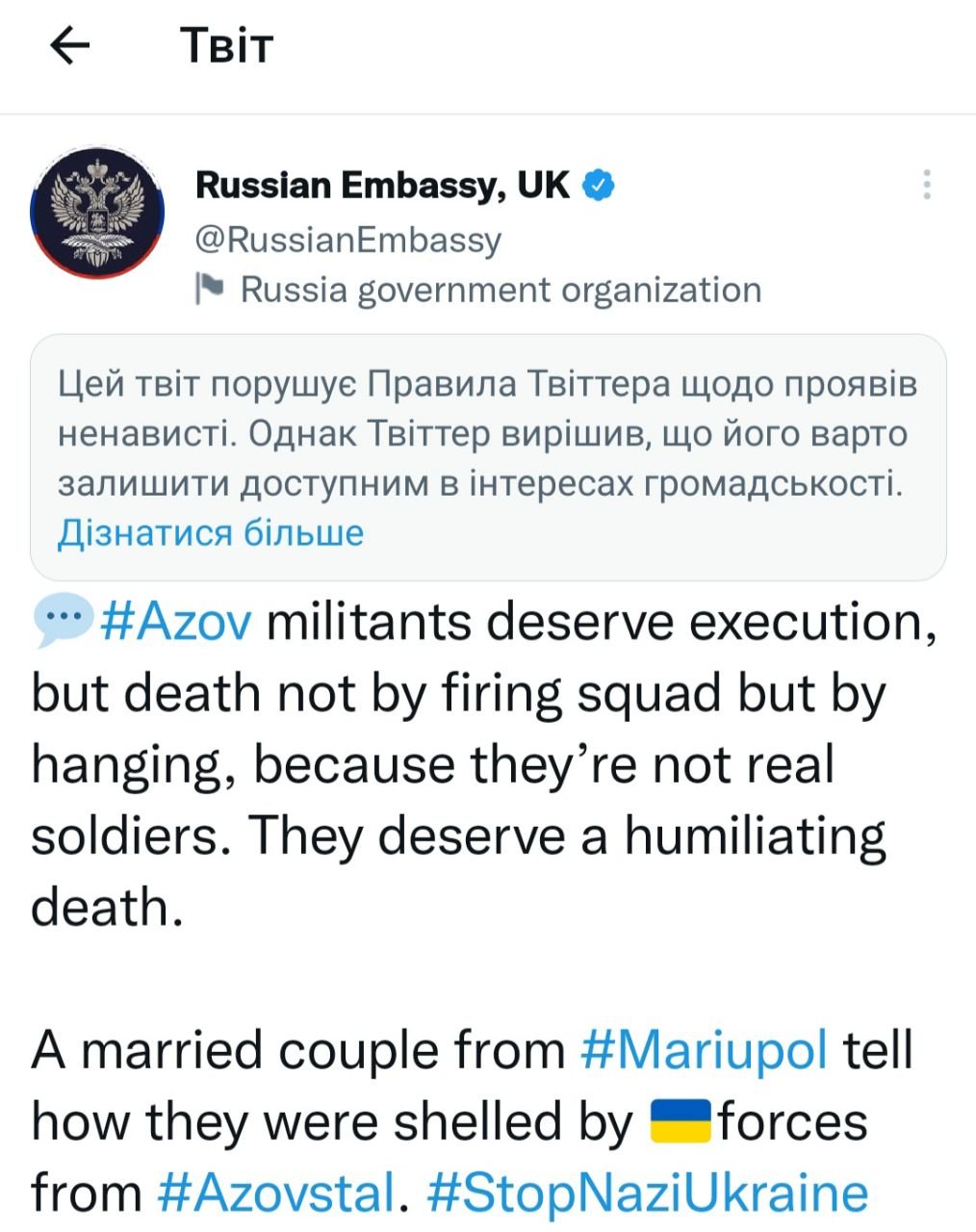Tap the #StopNaziUkraine hashtag
Screen dimensions: 976x1232
point(646,1193)
